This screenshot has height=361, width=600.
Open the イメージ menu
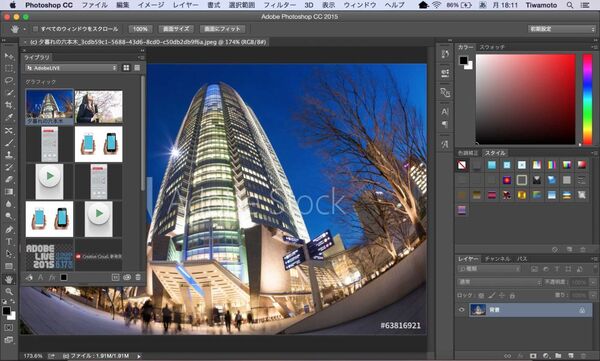pos(151,5)
